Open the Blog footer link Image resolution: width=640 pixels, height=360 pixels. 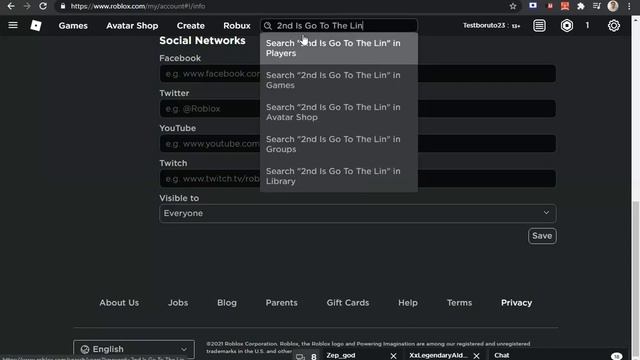pos(227,303)
